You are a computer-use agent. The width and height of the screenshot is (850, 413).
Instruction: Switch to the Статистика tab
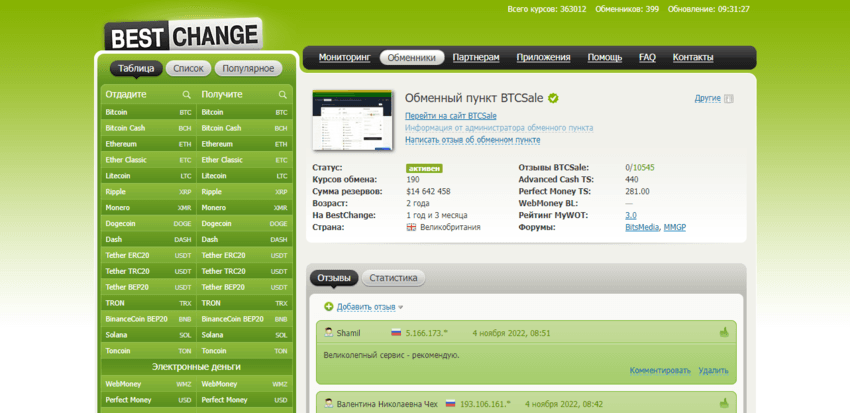point(393,278)
